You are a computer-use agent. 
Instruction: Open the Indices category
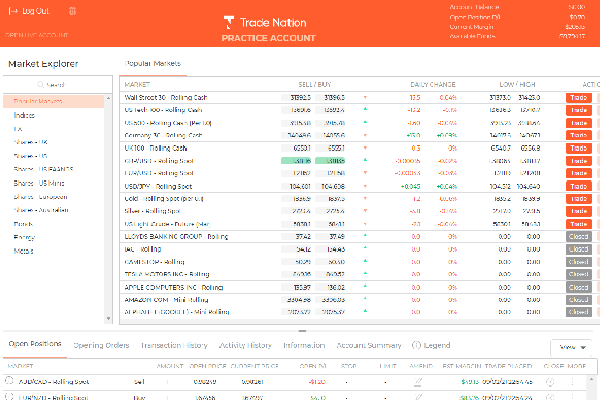click(24, 115)
